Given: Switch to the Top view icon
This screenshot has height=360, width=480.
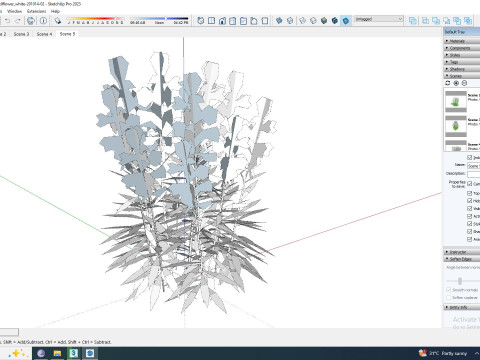Looking at the screenshot, I should point(211,21).
